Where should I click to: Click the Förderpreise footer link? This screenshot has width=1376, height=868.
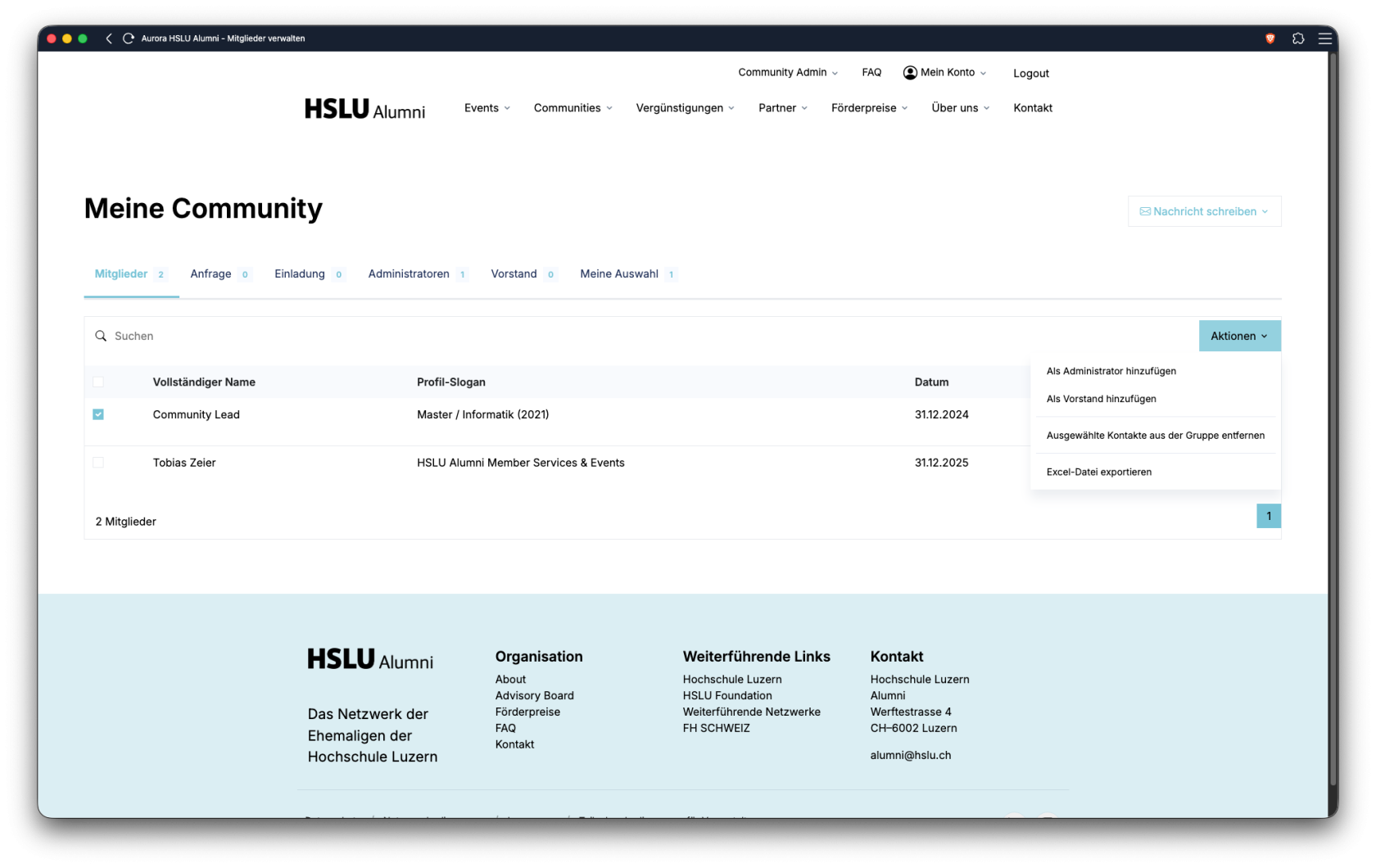coord(527,712)
